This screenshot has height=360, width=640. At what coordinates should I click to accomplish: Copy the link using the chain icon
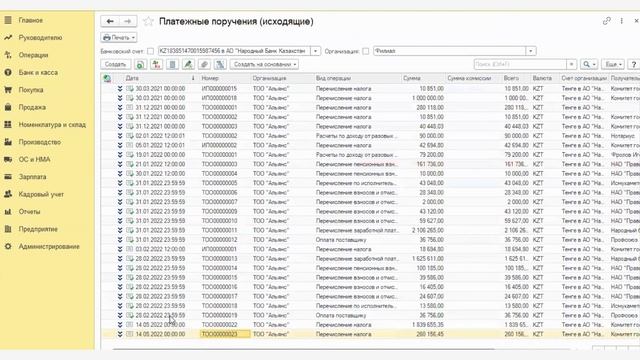[607, 21]
